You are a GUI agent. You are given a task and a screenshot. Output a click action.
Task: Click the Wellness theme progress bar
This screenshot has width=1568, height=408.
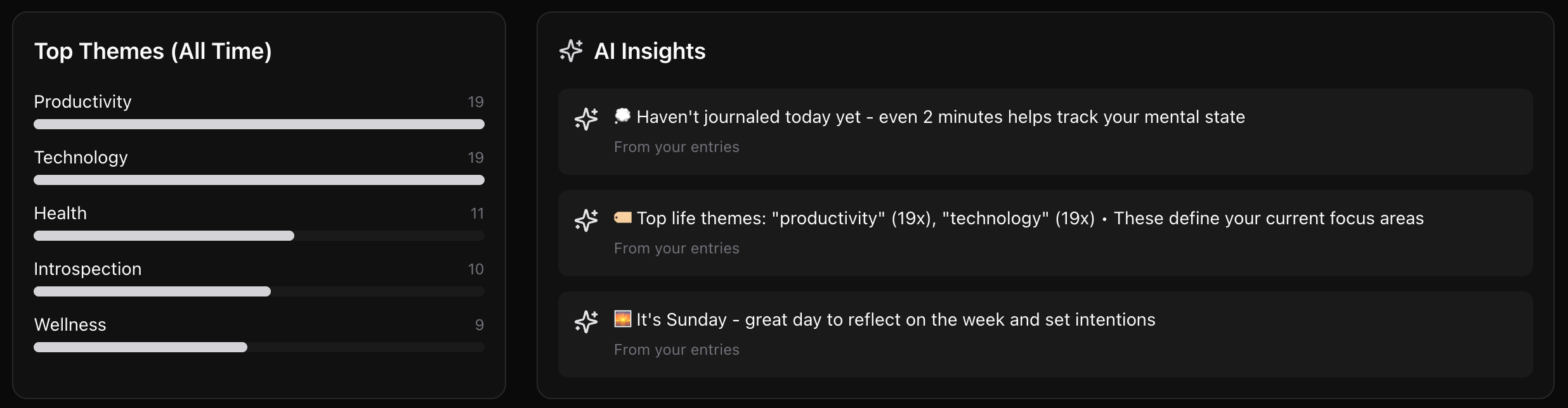259,347
